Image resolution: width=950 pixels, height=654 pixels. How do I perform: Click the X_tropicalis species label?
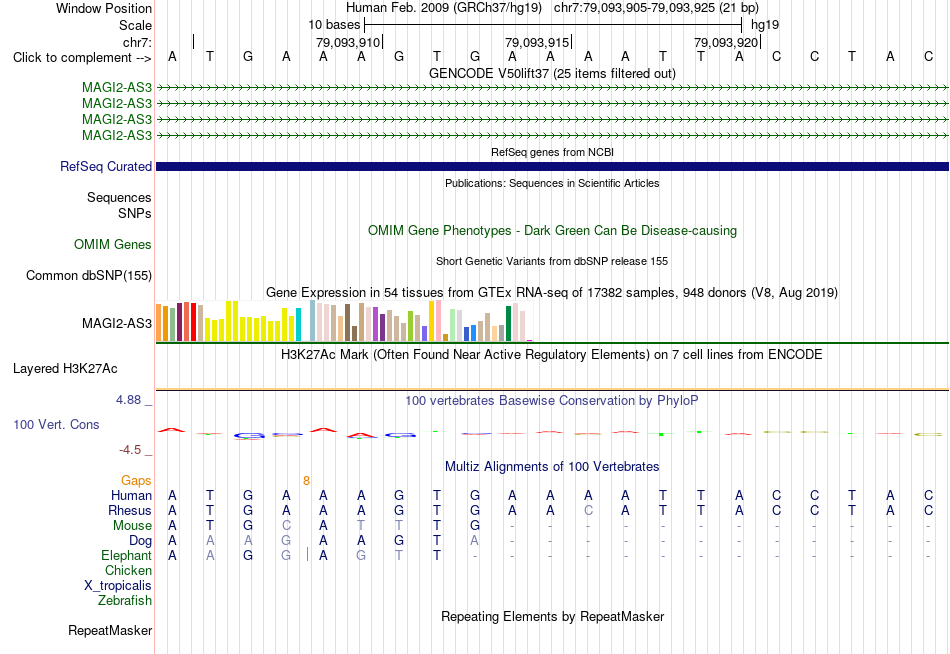pos(118,586)
